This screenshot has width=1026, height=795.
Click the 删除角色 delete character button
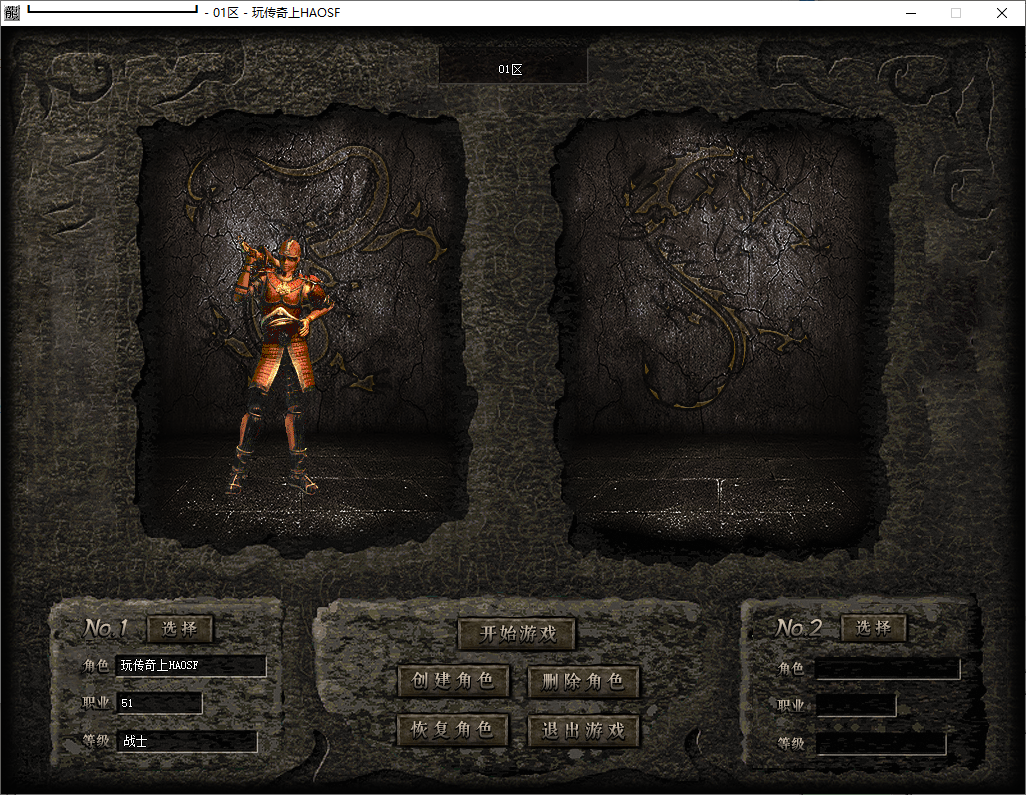[582, 681]
